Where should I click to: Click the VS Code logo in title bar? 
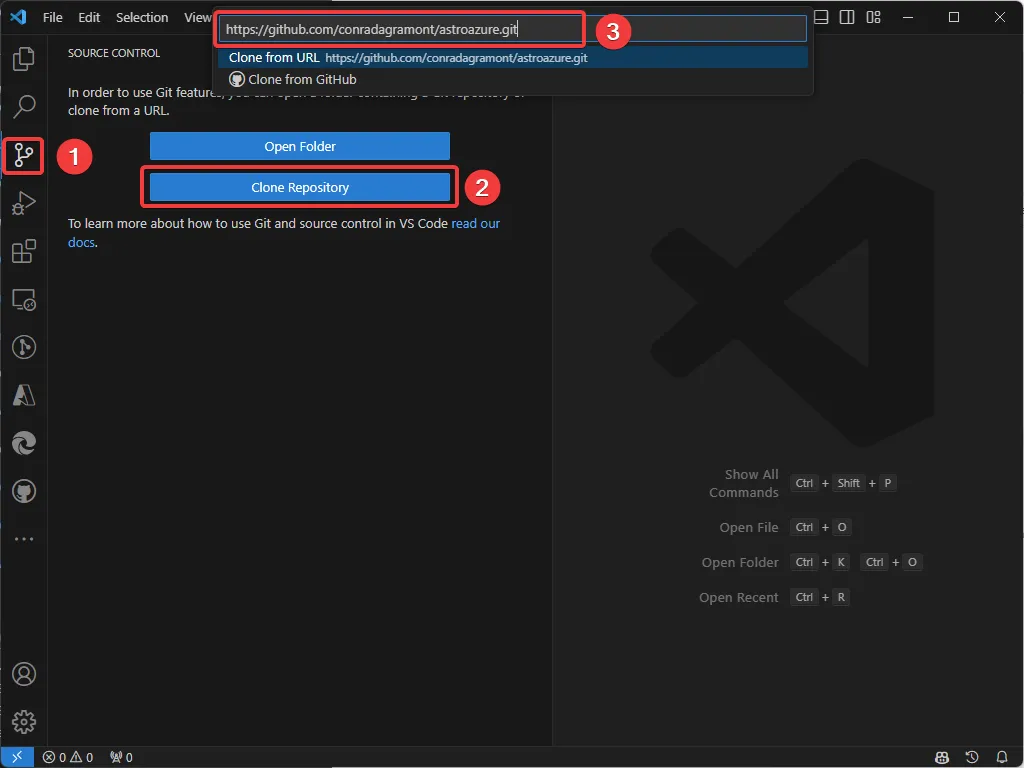(x=18, y=17)
